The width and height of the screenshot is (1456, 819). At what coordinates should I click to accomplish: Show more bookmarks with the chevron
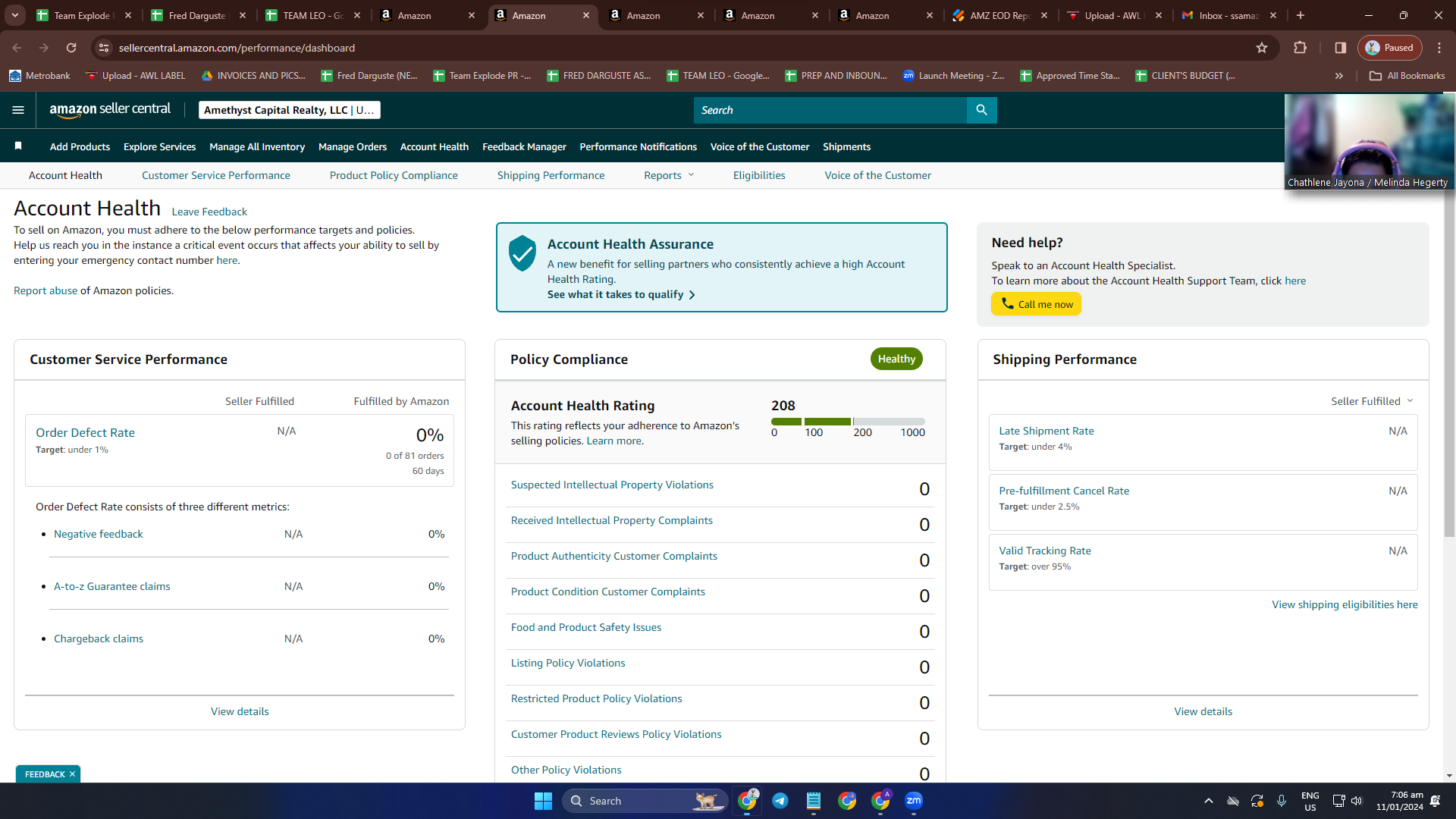coord(1339,76)
